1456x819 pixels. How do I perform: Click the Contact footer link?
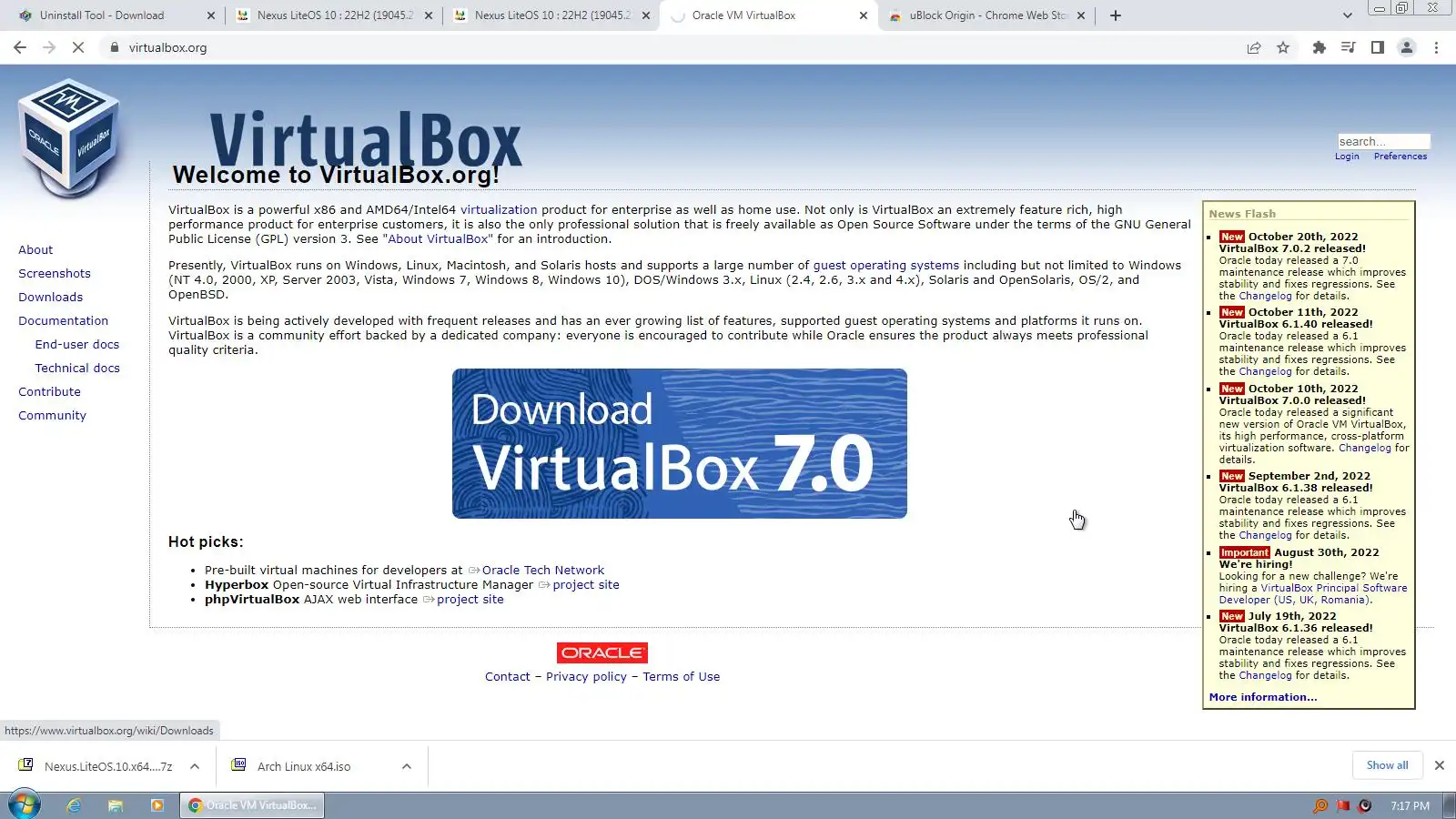pos(508,676)
